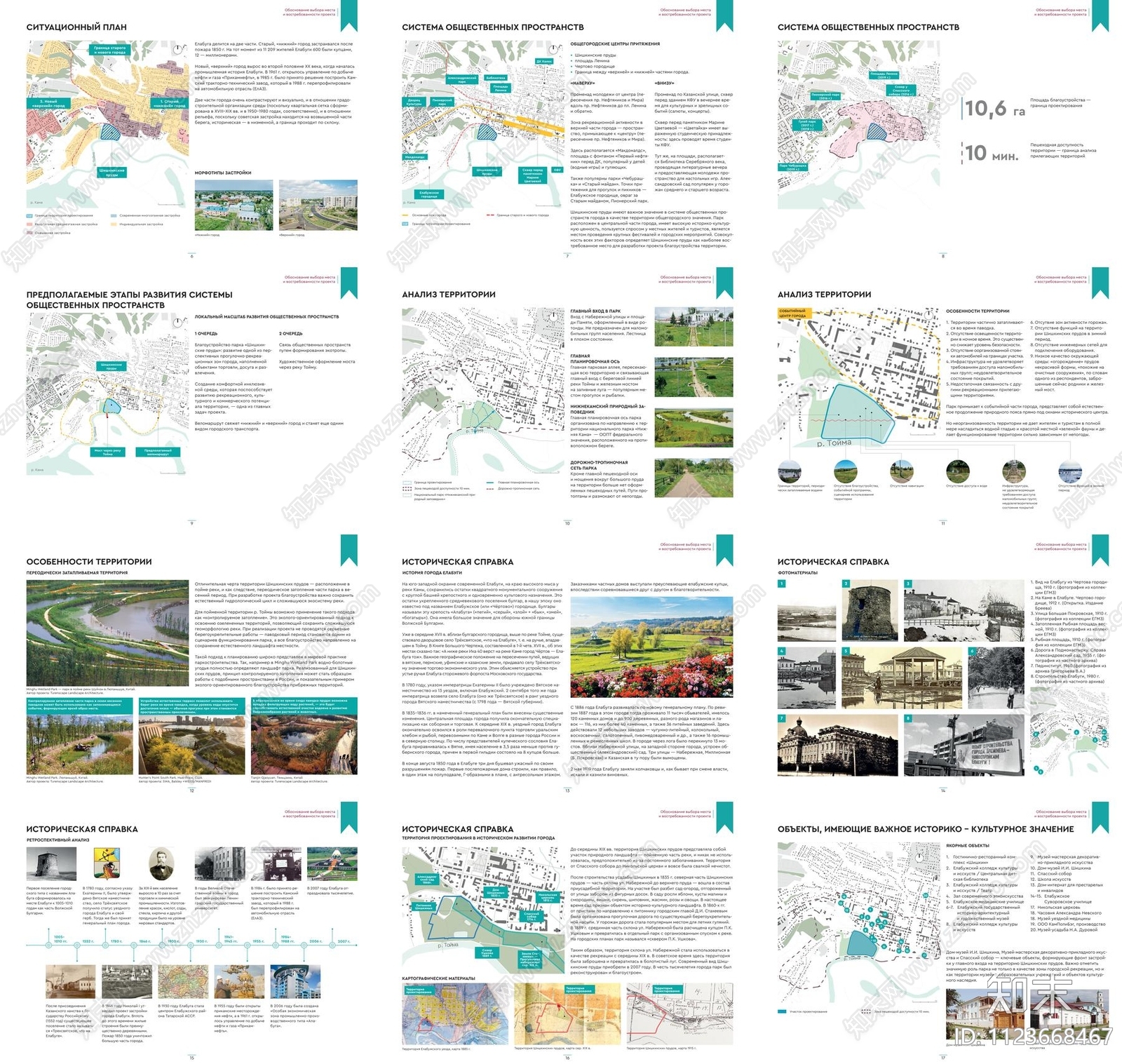Open the «Верхний» город aerial photo
The image size is (1122, 1064).
coord(318,205)
